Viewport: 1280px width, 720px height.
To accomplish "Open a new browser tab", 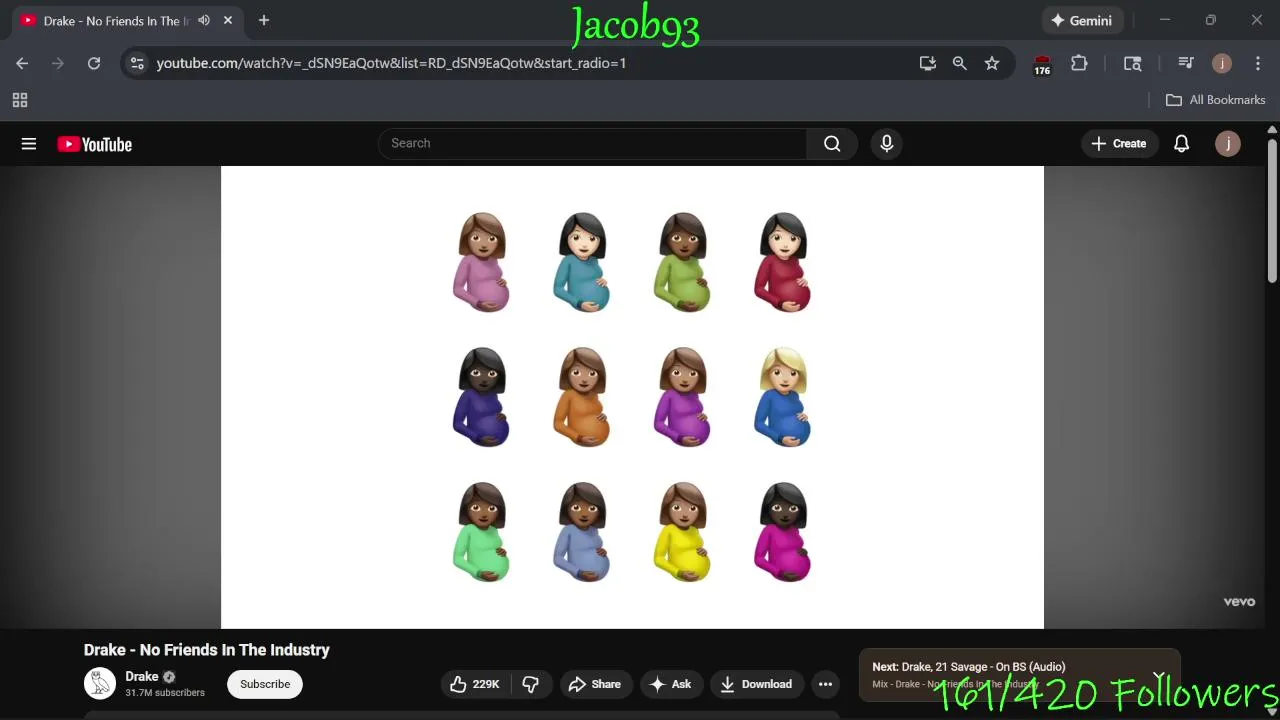I will 263,20.
